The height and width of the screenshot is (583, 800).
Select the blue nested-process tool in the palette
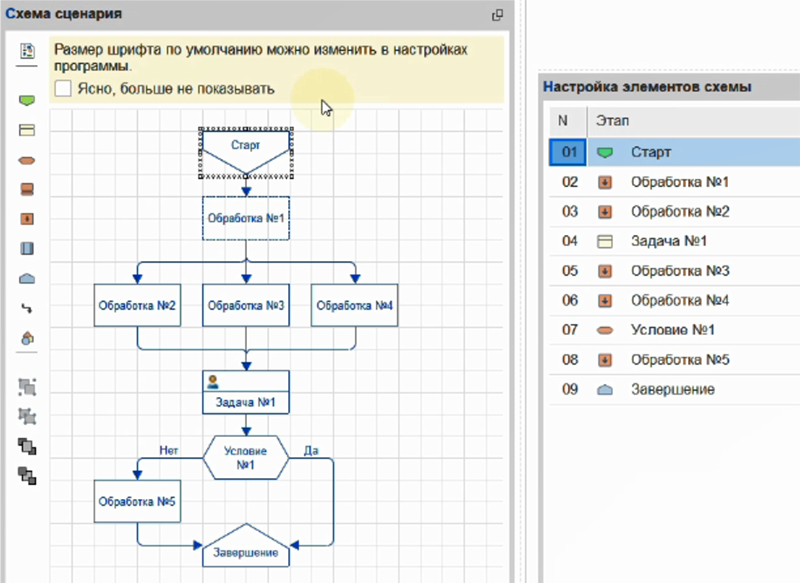27,249
